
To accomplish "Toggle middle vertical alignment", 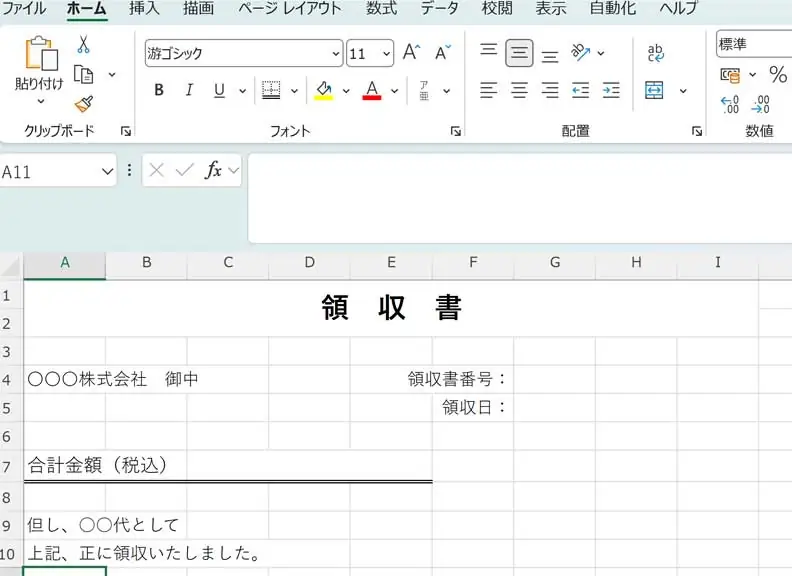I will point(519,53).
